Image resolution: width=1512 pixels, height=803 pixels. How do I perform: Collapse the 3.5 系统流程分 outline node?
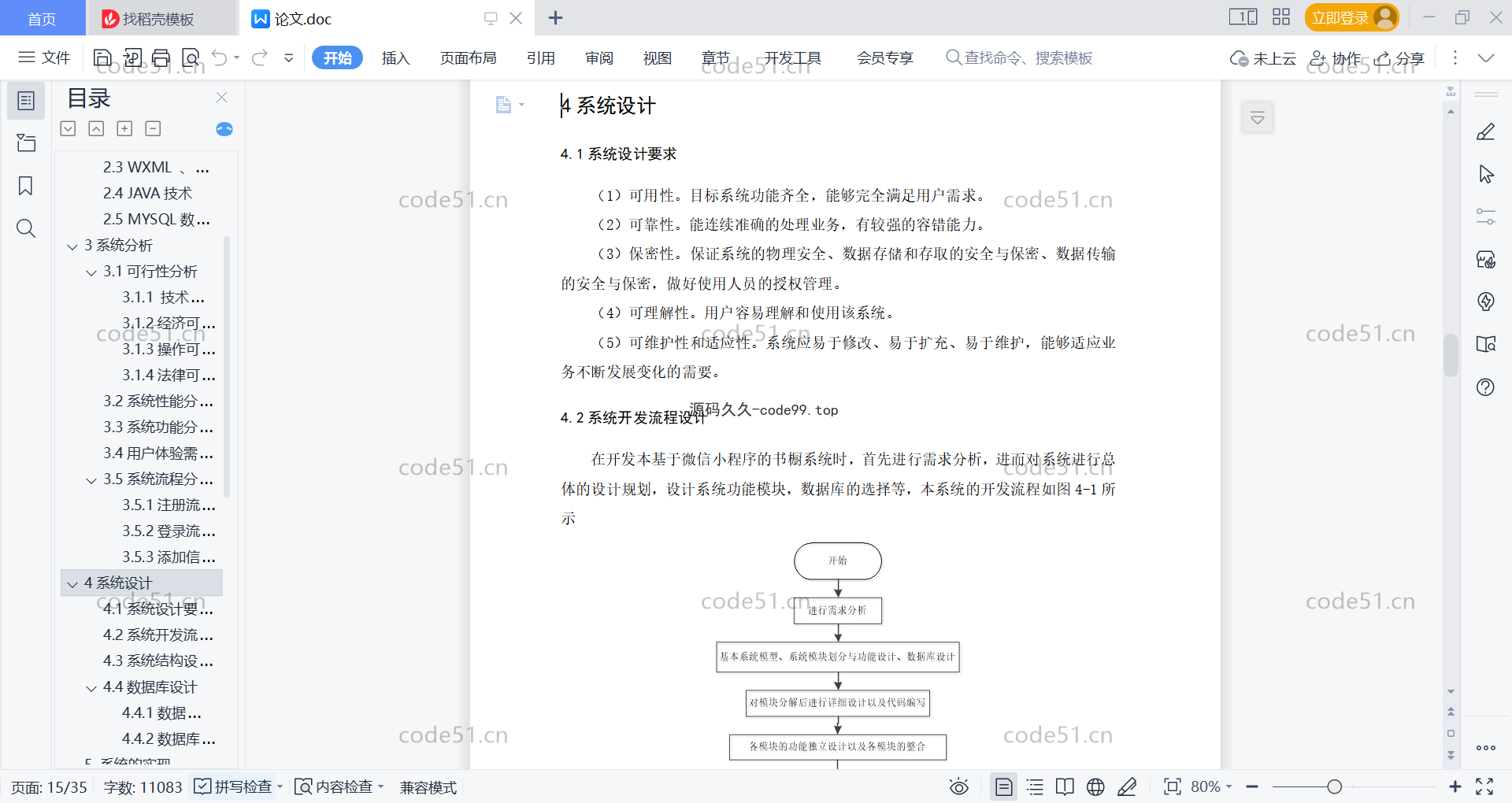91,480
